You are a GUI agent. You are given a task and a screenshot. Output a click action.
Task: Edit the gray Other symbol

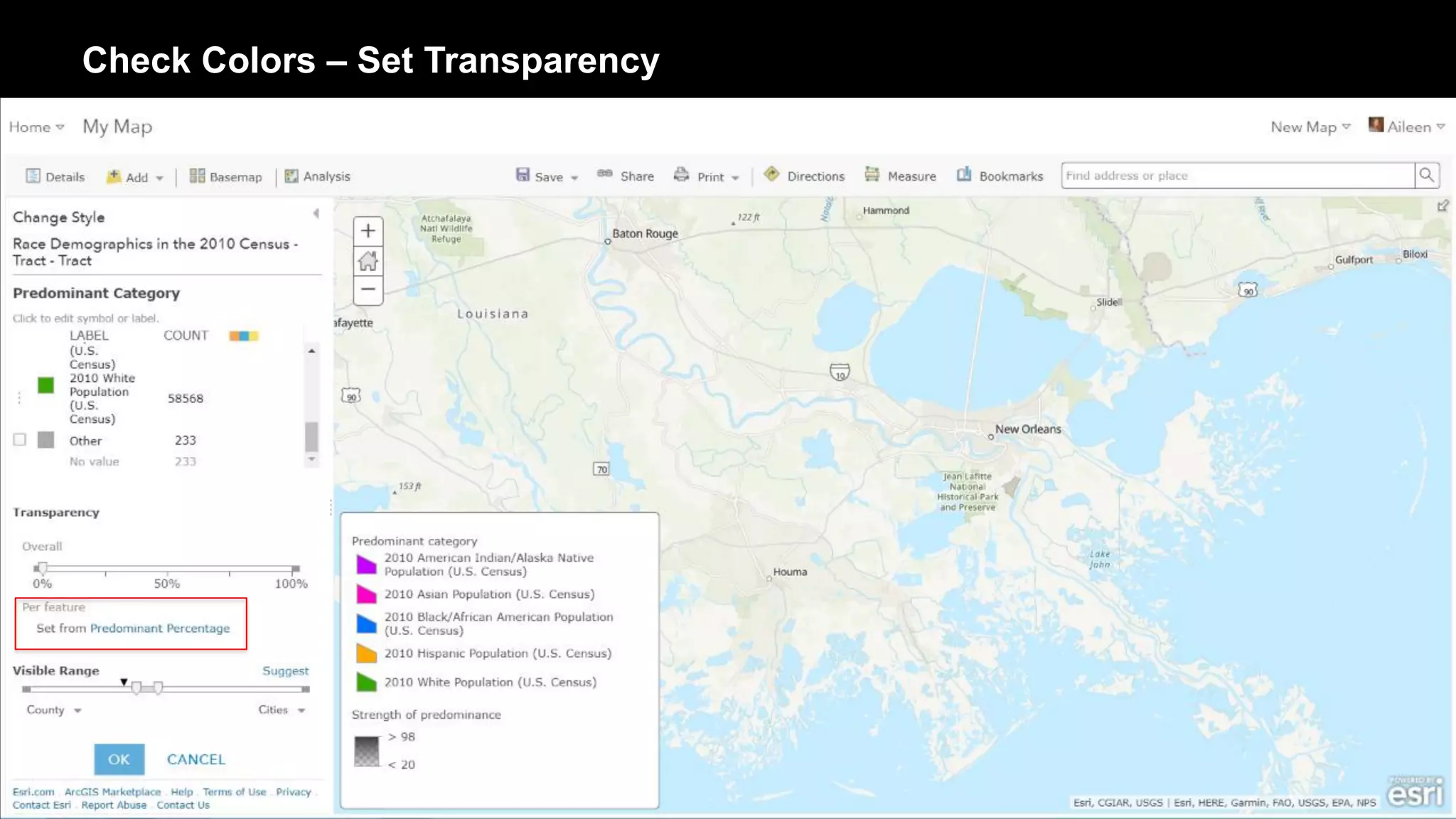45,440
